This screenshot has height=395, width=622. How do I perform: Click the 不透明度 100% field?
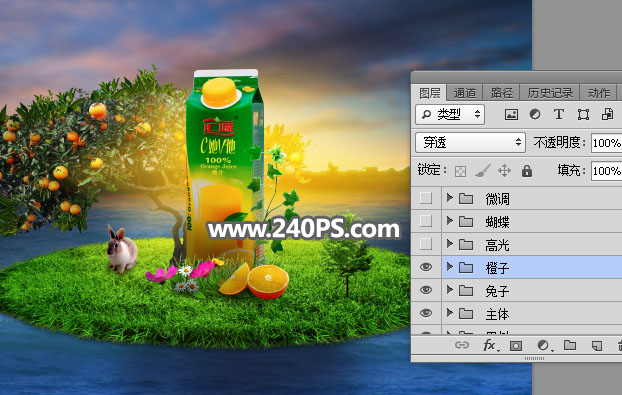tap(607, 143)
